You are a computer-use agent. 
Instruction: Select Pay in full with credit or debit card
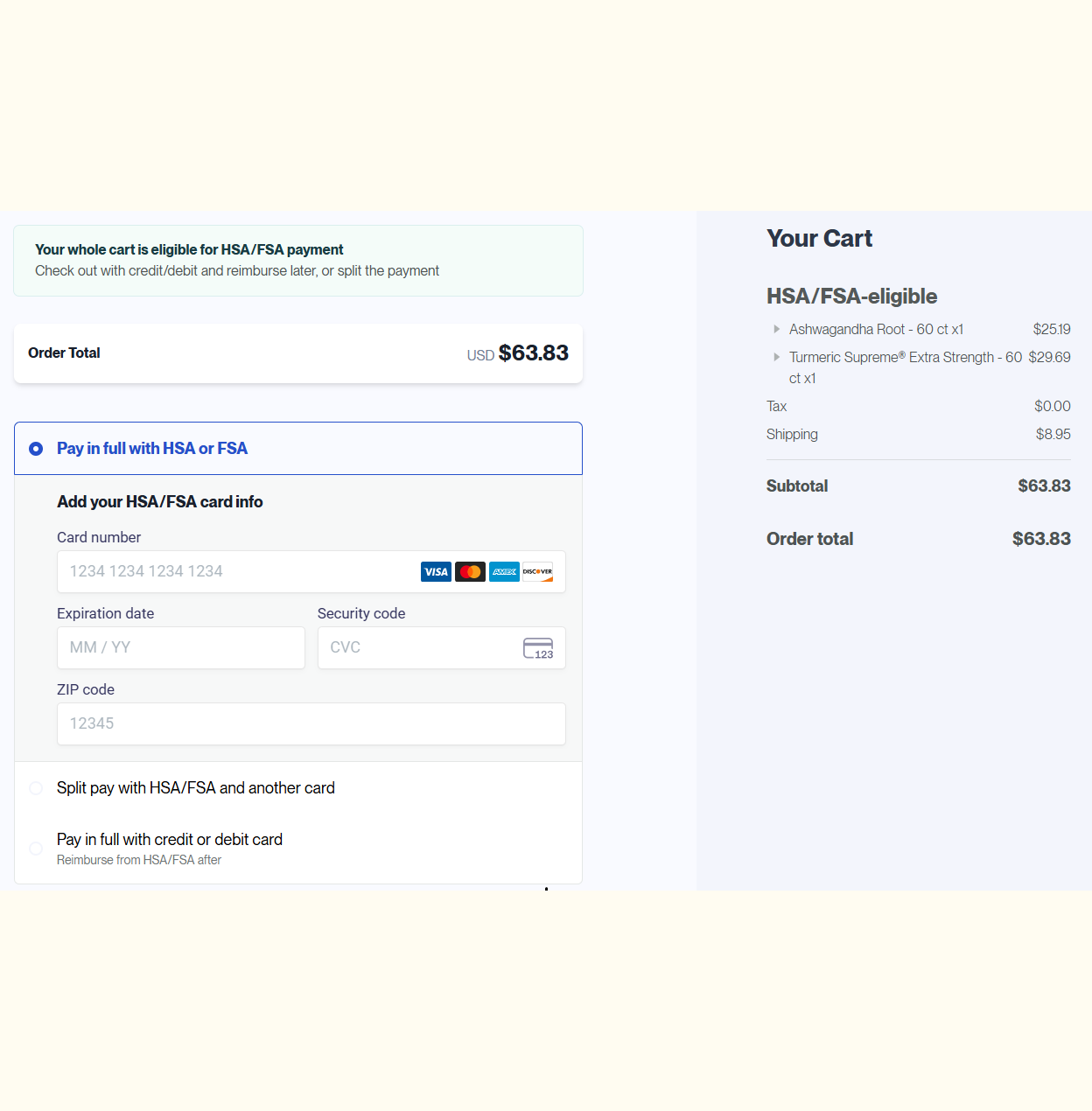tap(36, 849)
